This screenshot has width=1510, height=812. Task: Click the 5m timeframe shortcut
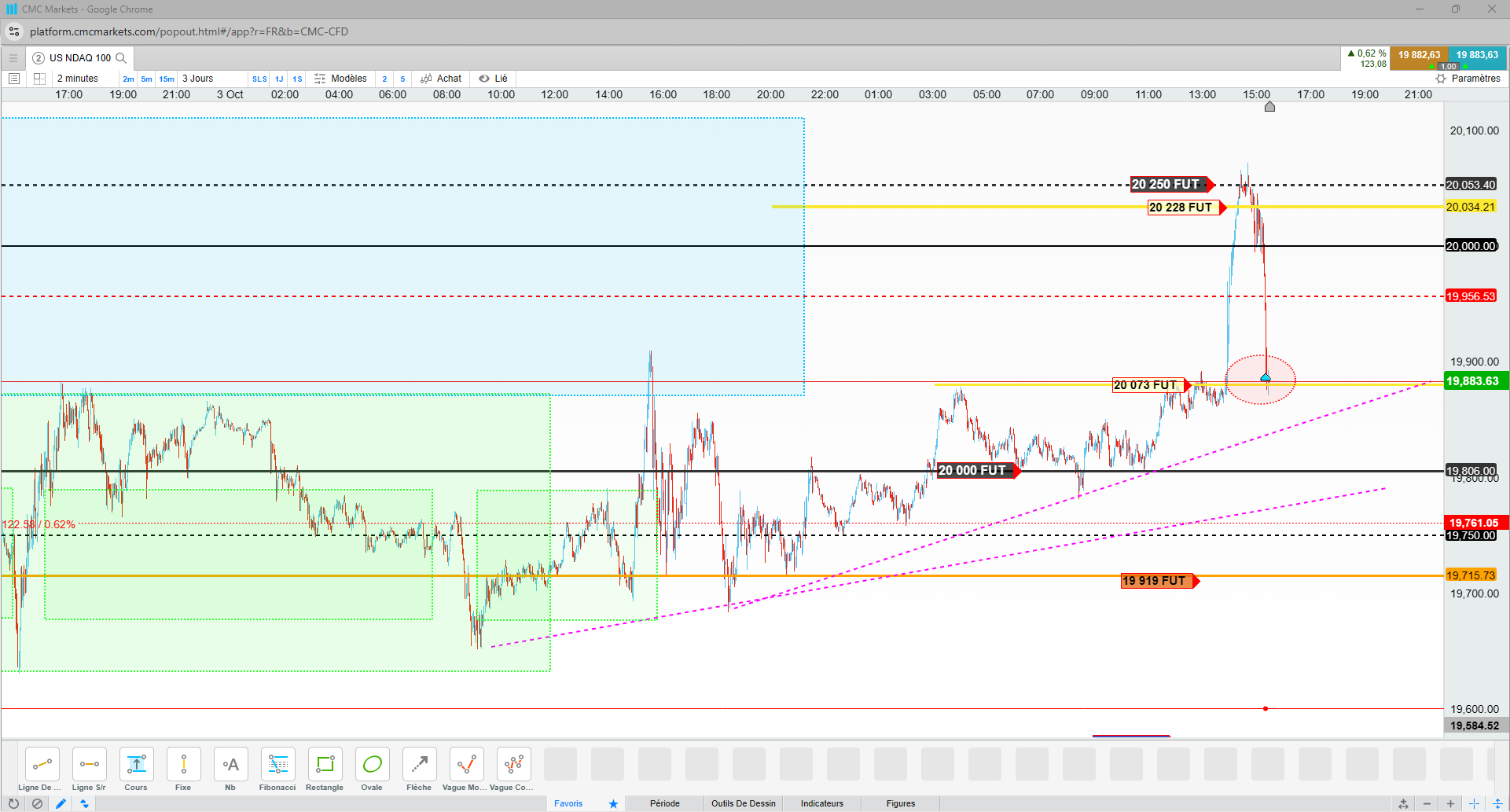(x=146, y=79)
